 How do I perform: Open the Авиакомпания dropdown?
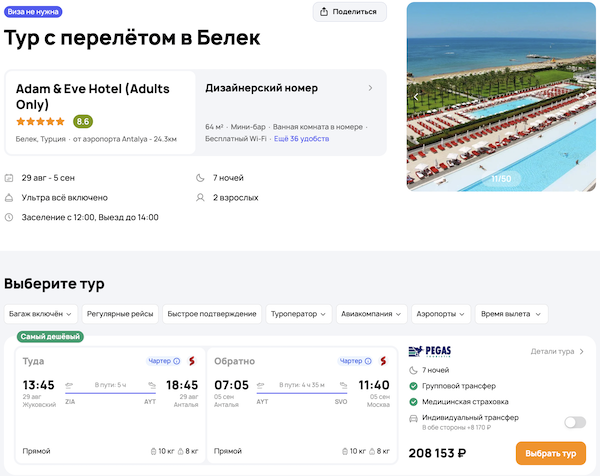(x=372, y=314)
